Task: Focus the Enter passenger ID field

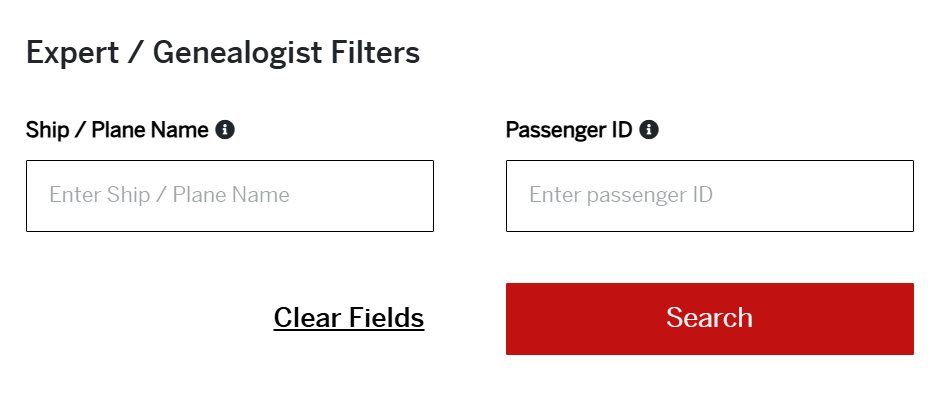Action: coord(710,196)
